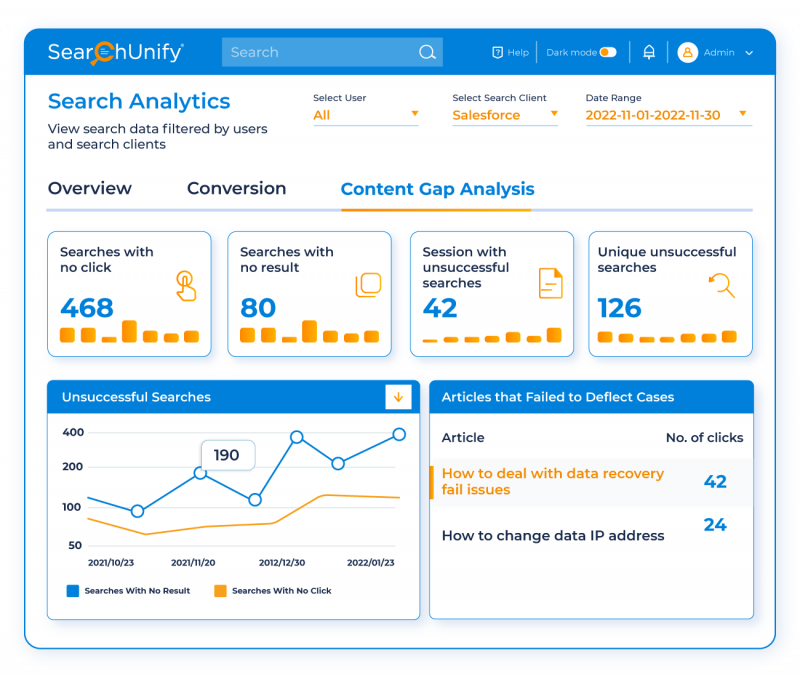Viewport: 800px width, 677px height.
Task: Click Articles that Failed to Deflect Cases title
Action: (x=558, y=397)
